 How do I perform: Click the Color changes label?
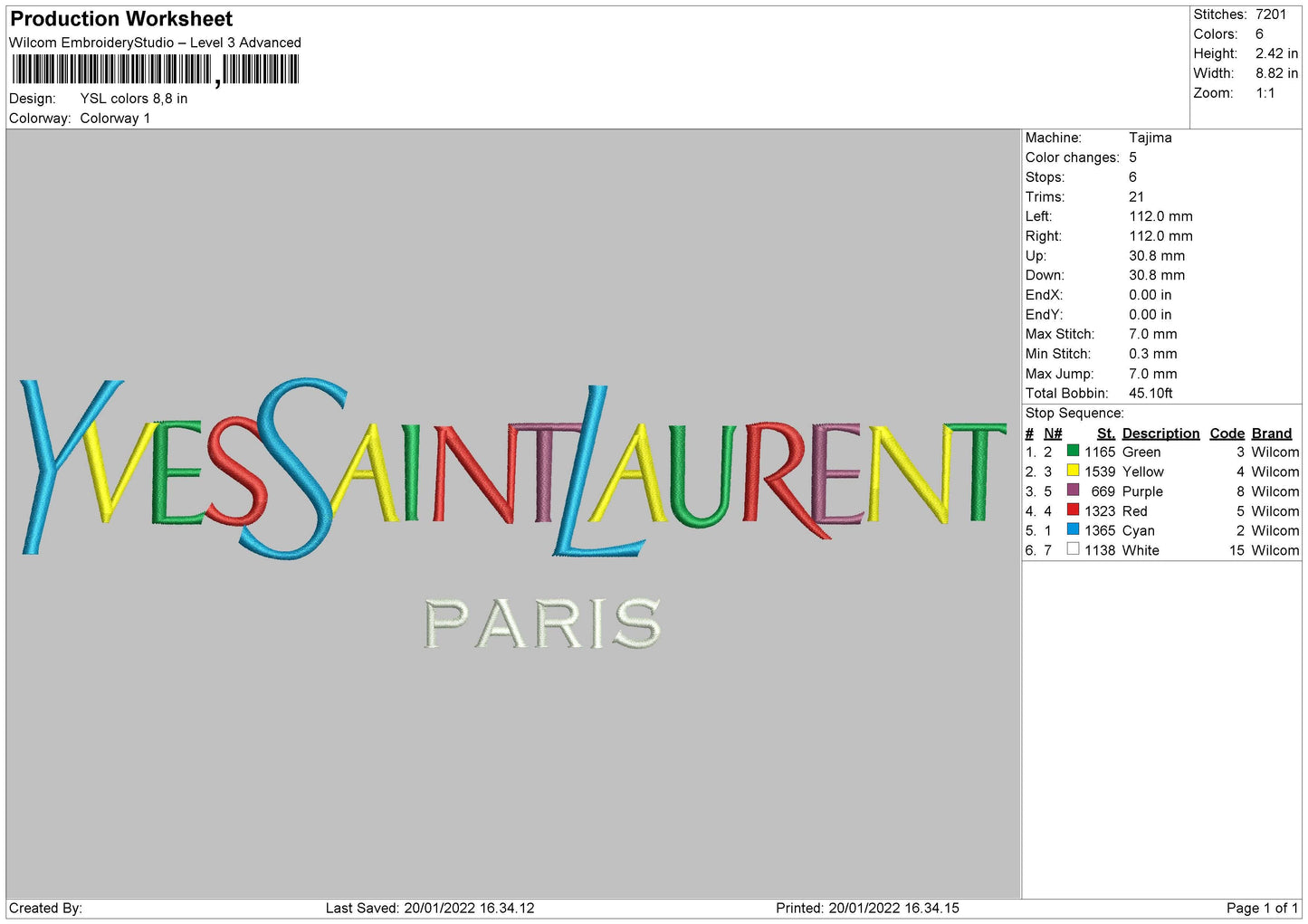tap(1072, 157)
